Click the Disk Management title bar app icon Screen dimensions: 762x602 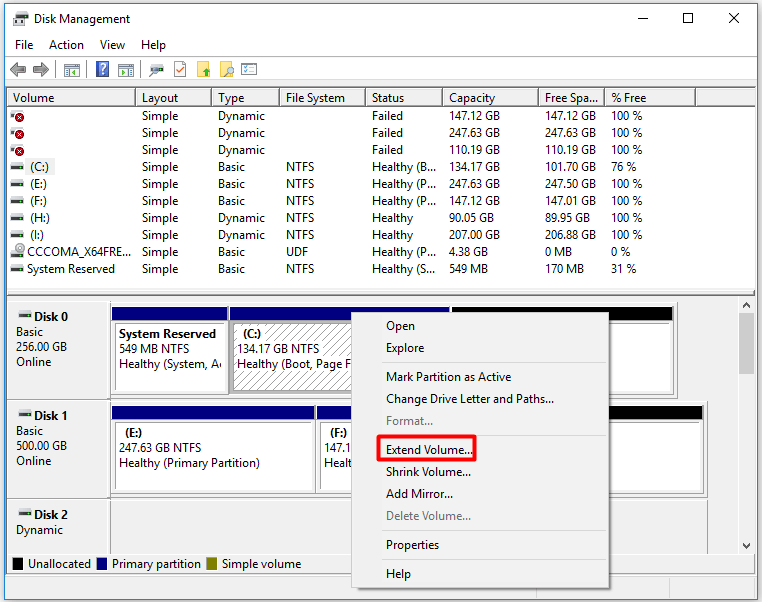click(20, 19)
